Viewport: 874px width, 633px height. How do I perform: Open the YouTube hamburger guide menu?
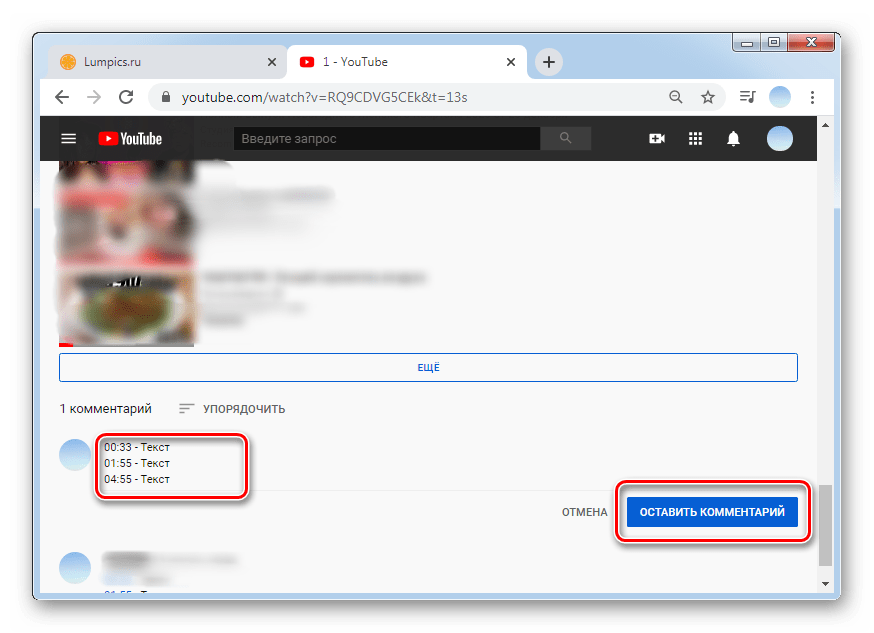[x=68, y=139]
